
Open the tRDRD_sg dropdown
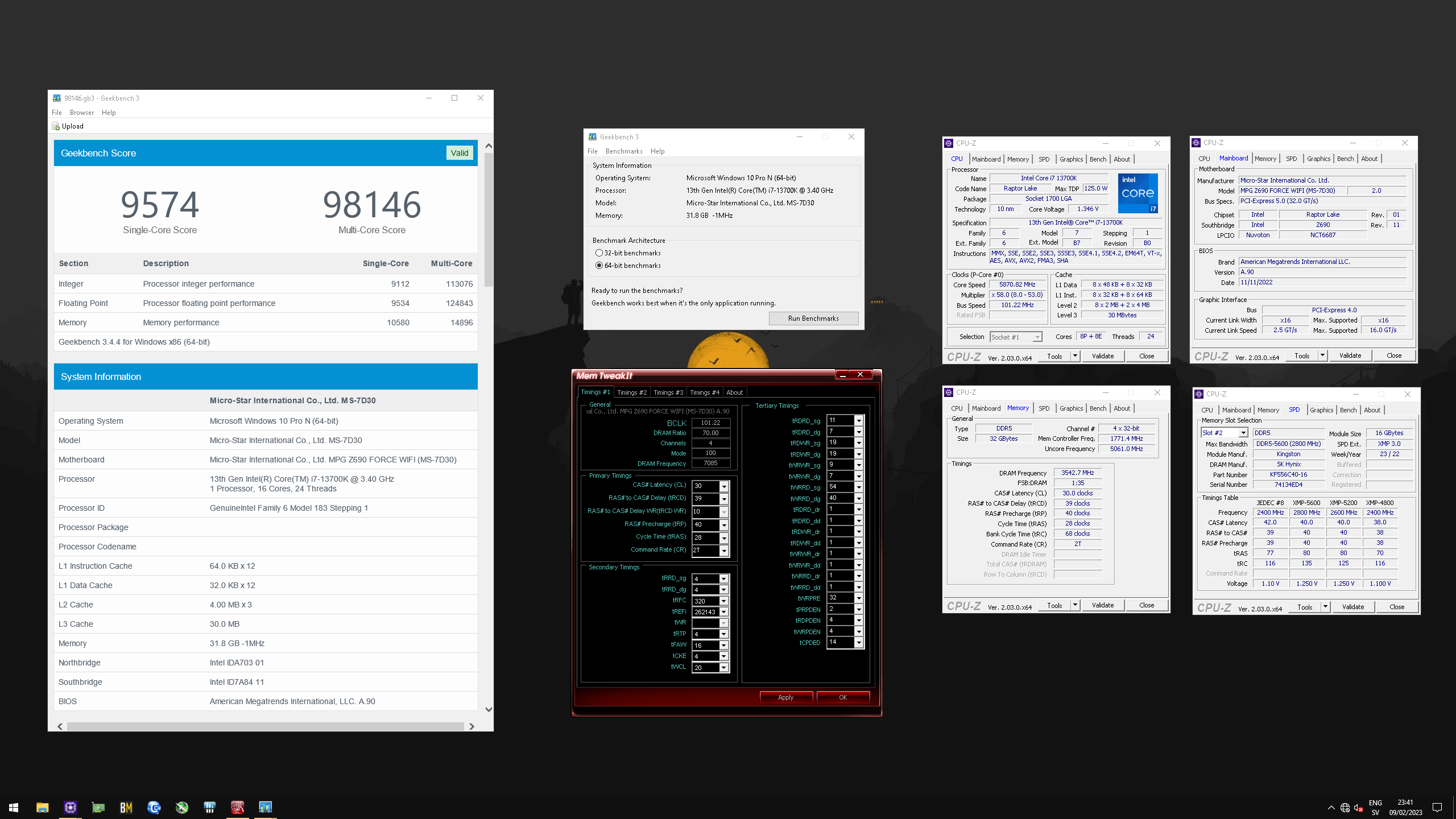pyautogui.click(x=859, y=421)
